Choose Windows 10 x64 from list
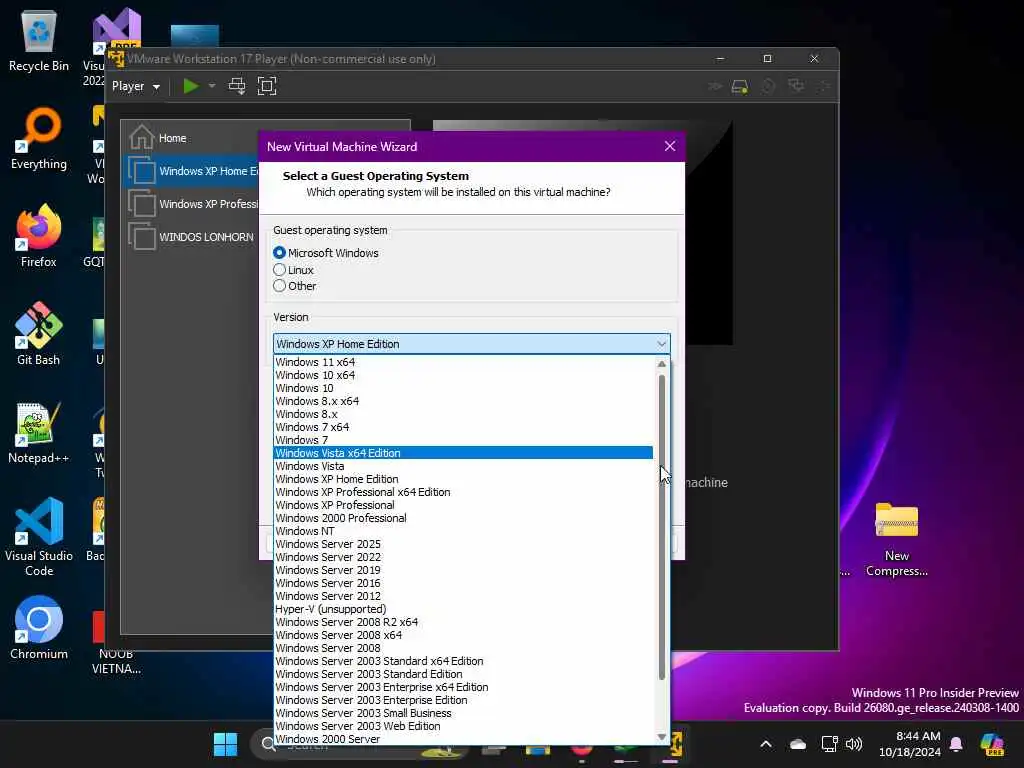The height and width of the screenshot is (768, 1024). tap(463, 375)
